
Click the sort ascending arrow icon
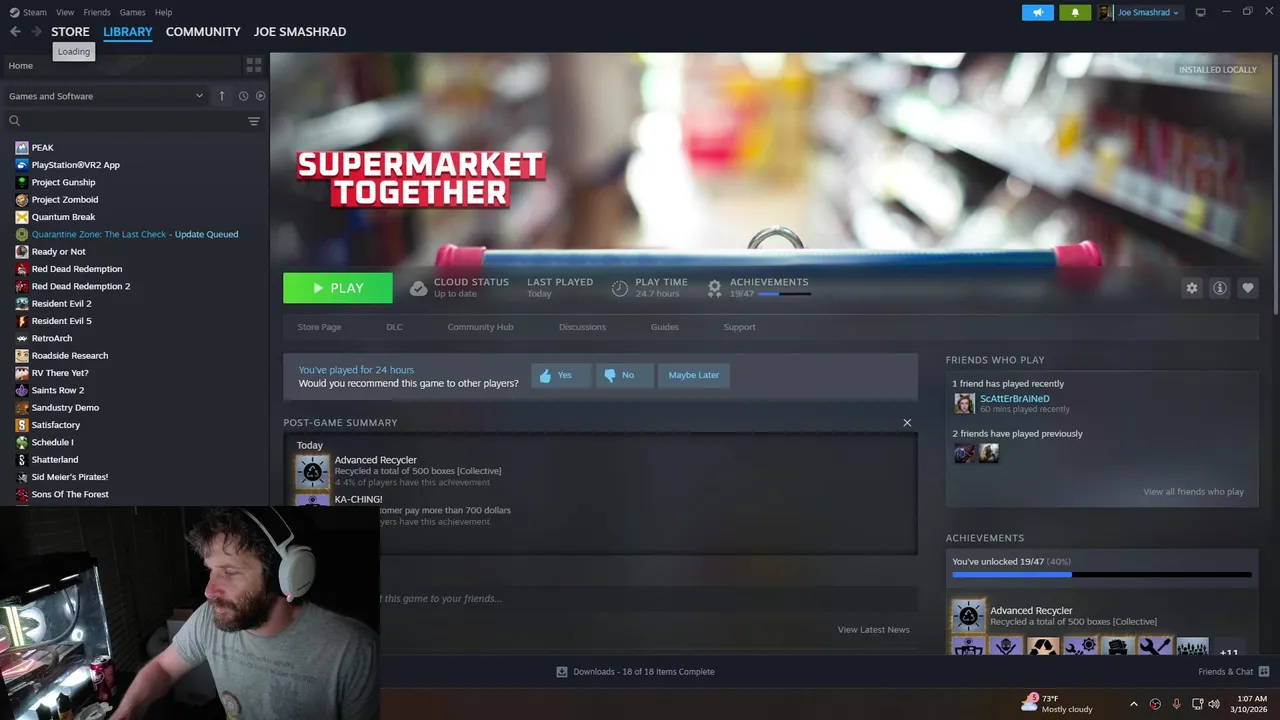[x=222, y=96]
